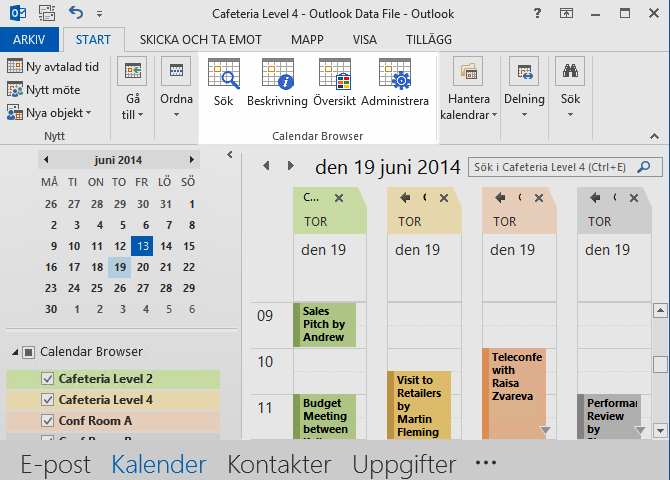This screenshot has width=670, height=480.
Task: Open the Ordna arrange menu
Action: [176, 89]
